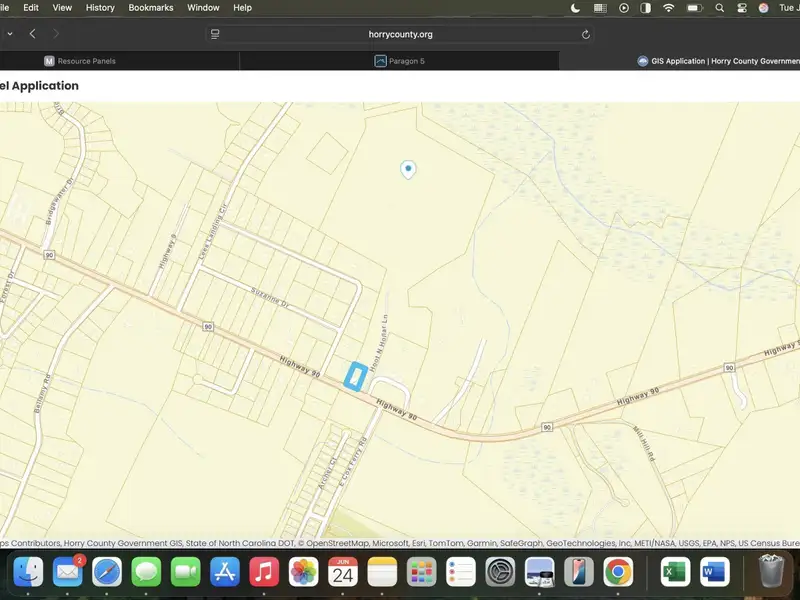Open Spotlight search magnifier in menu bar
Screen dimensions: 800x600
point(719,7)
